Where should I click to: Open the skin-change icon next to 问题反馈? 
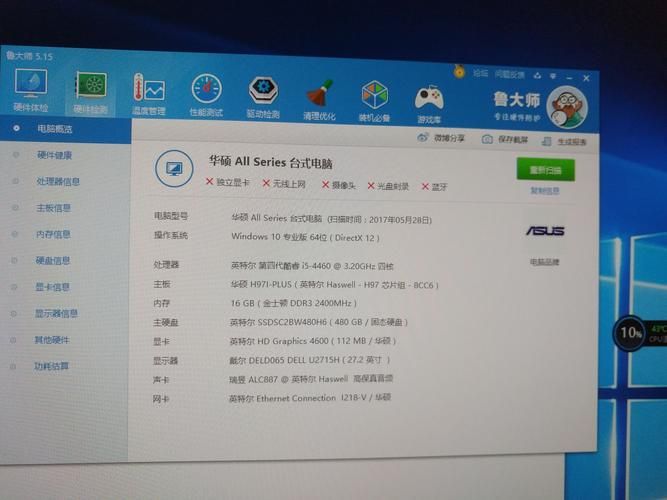pyautogui.click(x=537, y=75)
